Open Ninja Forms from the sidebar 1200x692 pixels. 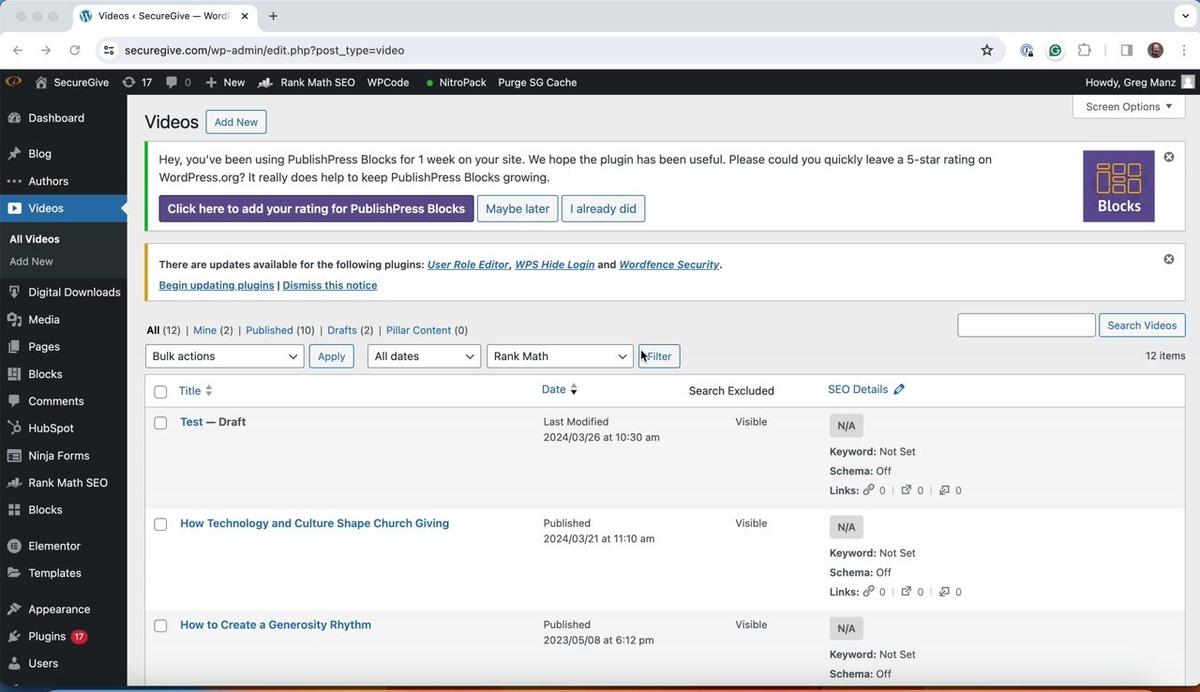tap(14, 455)
